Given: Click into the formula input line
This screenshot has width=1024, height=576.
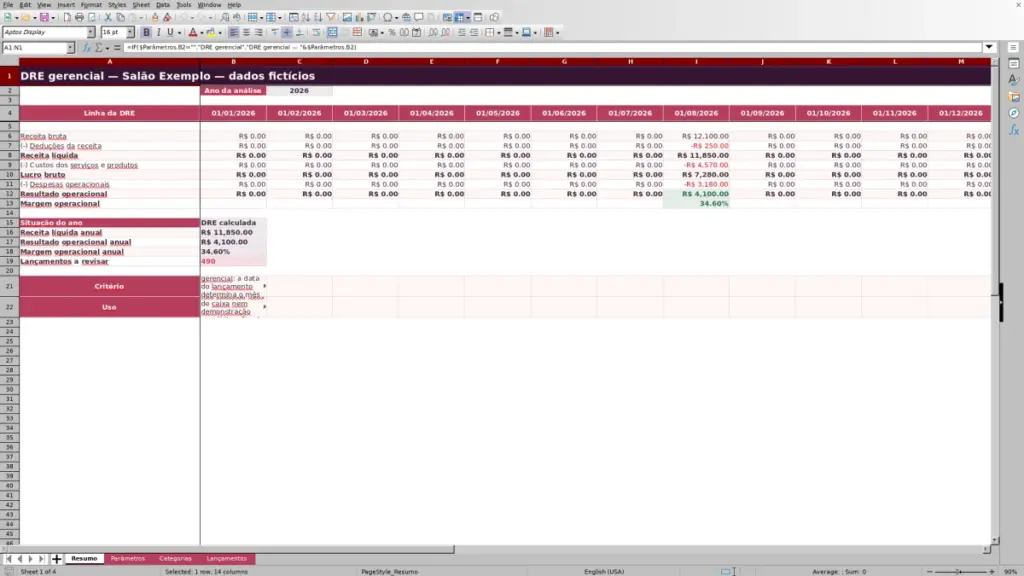Looking at the screenshot, I should pos(552,48).
